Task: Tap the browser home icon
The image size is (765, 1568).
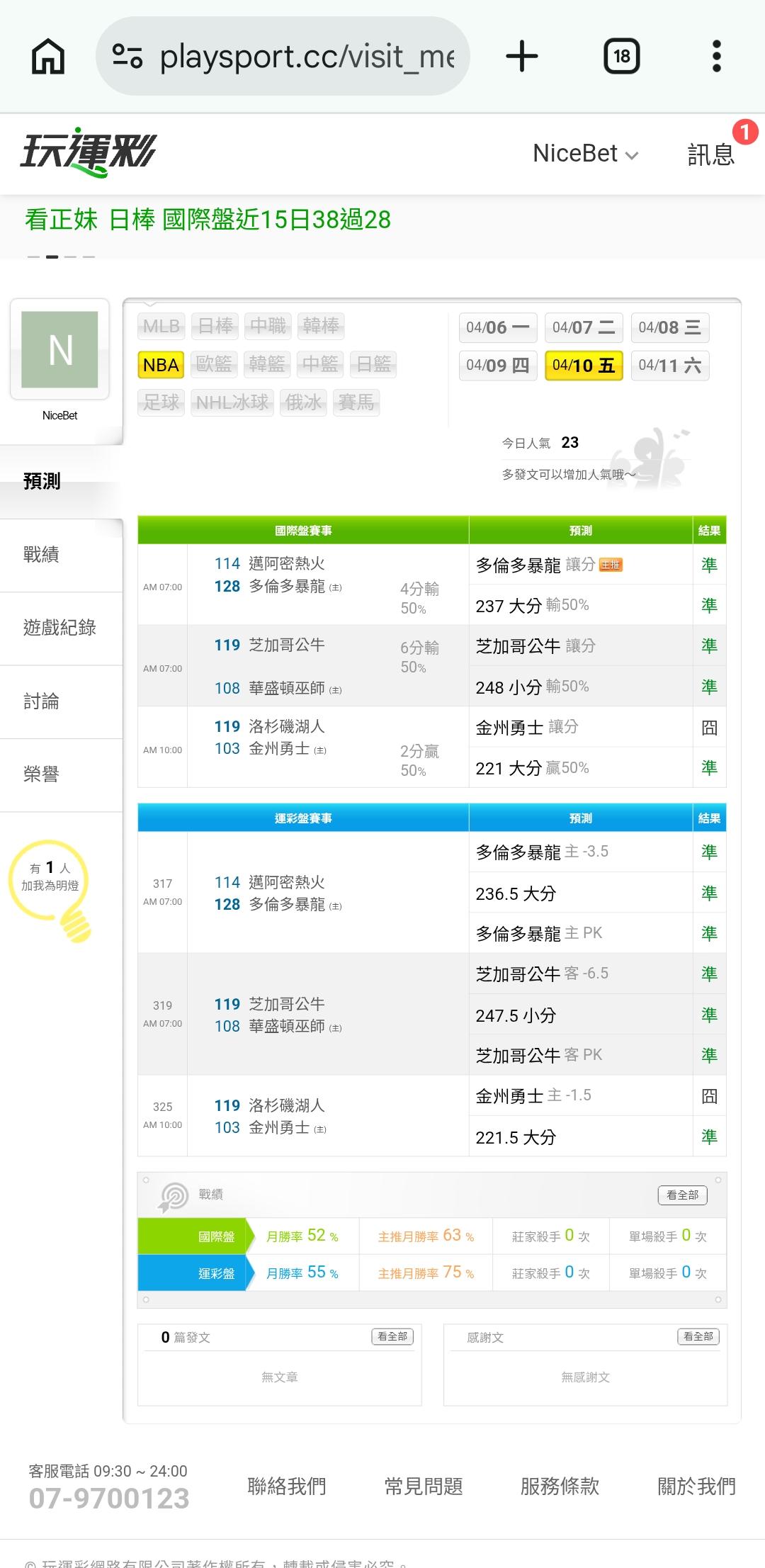Action: [x=48, y=57]
